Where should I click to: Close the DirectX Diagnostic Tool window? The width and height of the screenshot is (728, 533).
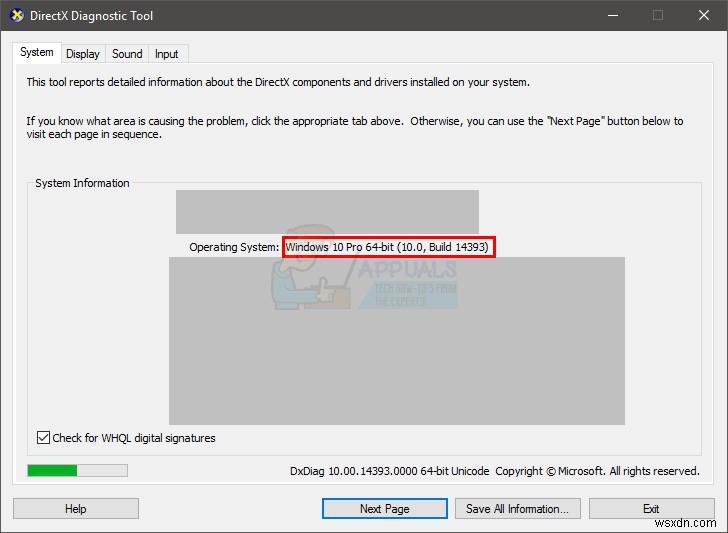703,15
